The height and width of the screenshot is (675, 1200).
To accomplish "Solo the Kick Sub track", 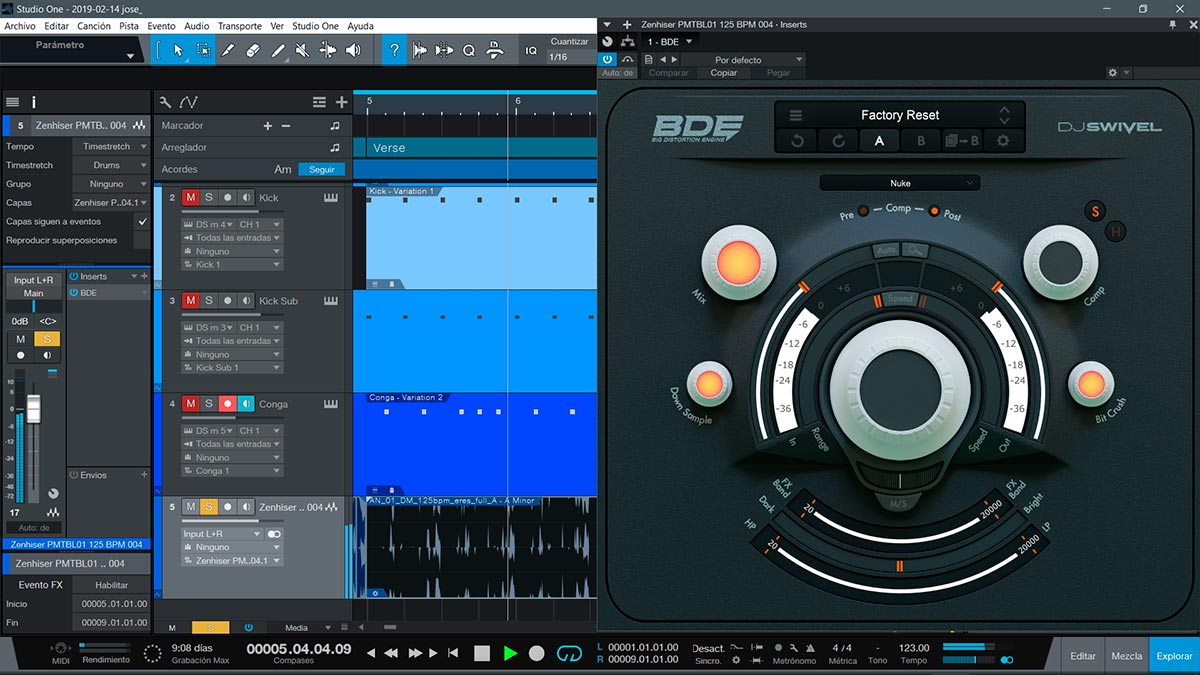I will coord(209,301).
